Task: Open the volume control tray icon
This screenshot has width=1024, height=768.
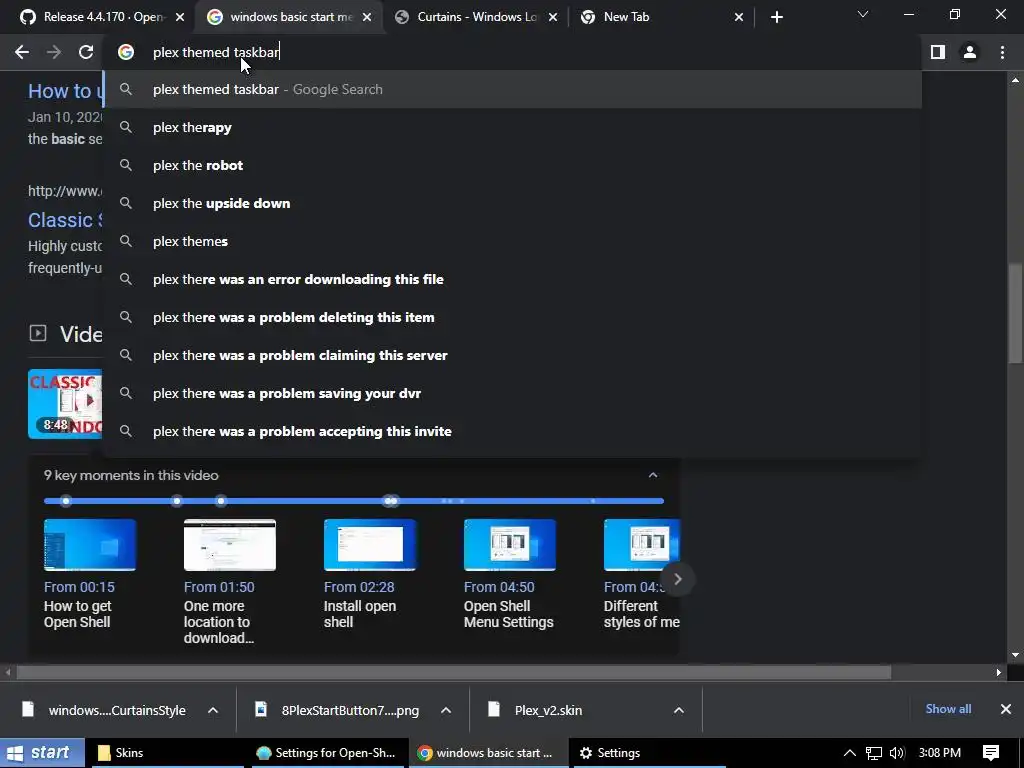Action: point(897,753)
